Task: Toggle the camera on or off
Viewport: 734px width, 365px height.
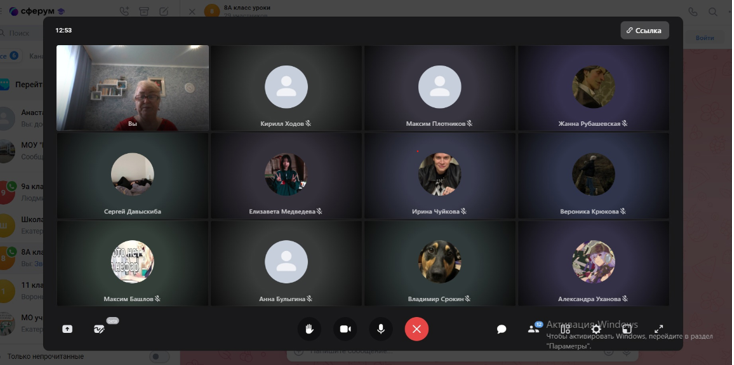Action: [x=345, y=329]
